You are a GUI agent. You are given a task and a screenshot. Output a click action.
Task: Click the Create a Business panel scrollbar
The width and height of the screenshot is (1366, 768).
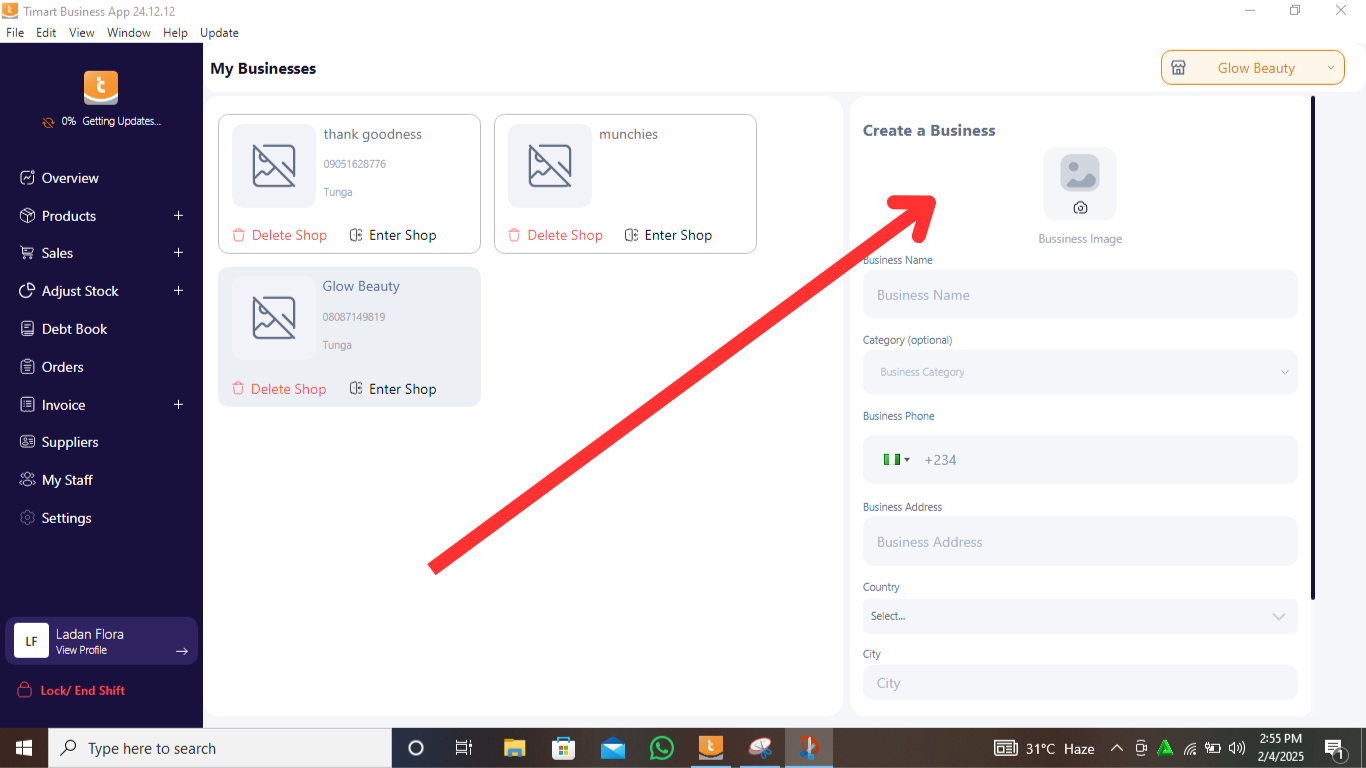pos(1313,348)
